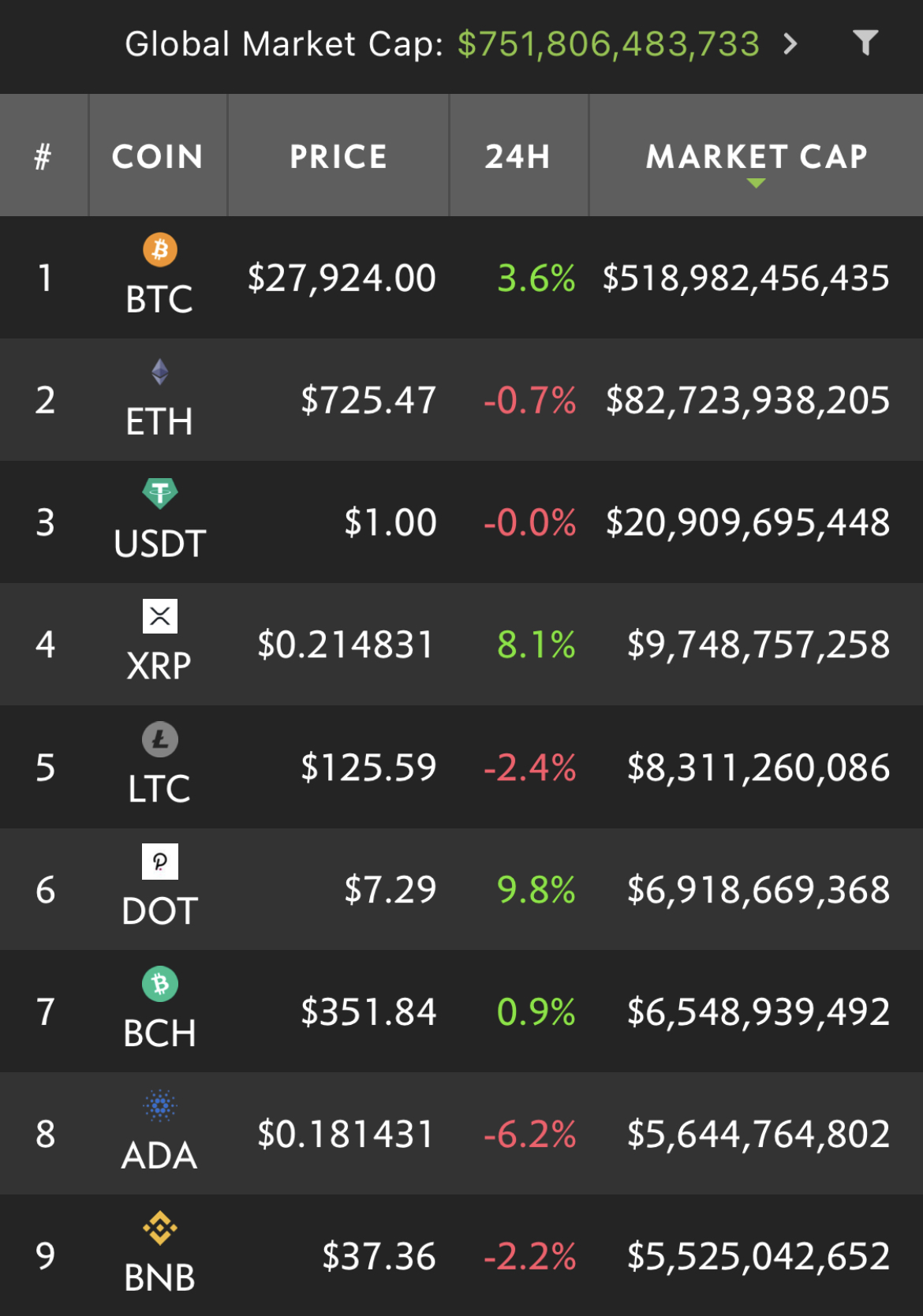Tap the Bitcoin Cash BCH coin icon
The height and width of the screenshot is (1316, 923).
(x=160, y=984)
